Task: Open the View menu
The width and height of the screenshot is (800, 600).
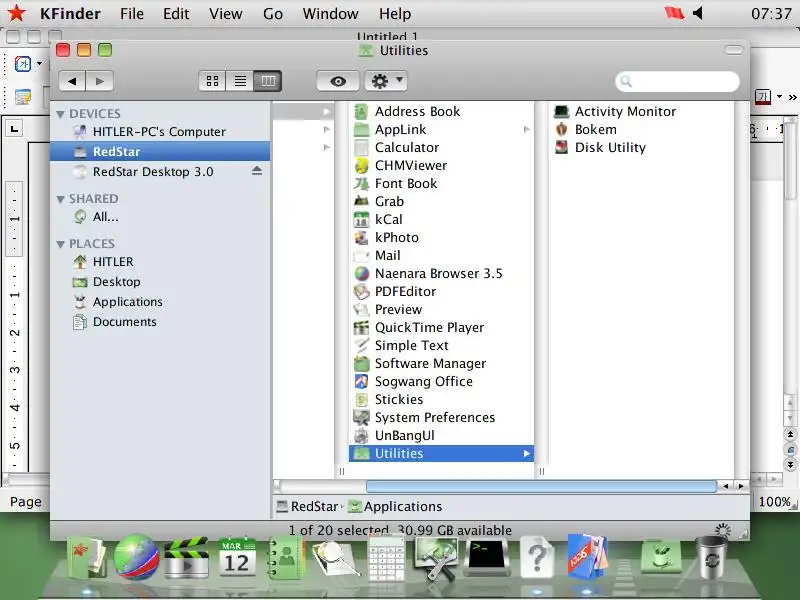Action: [x=226, y=13]
